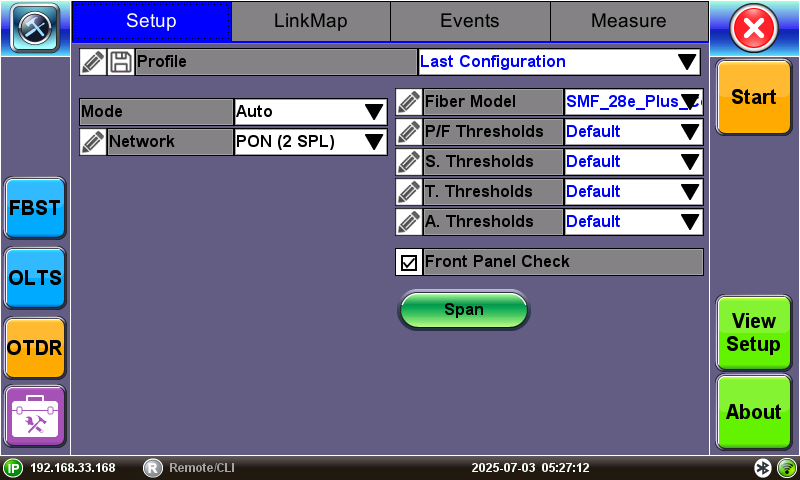The width and height of the screenshot is (800, 480).
Task: Click the green Span button
Action: [464, 310]
